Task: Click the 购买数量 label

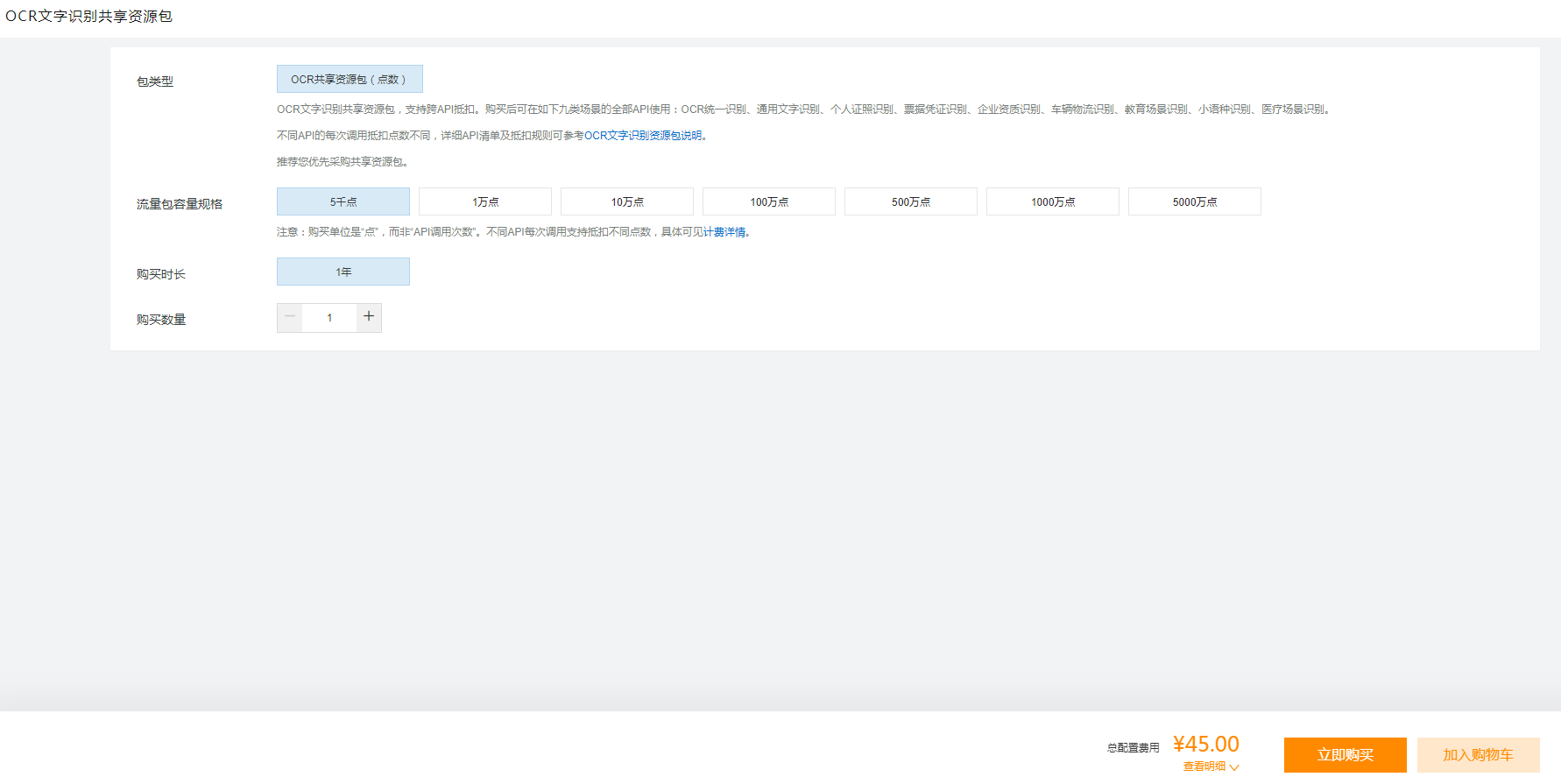Action: [x=161, y=320]
